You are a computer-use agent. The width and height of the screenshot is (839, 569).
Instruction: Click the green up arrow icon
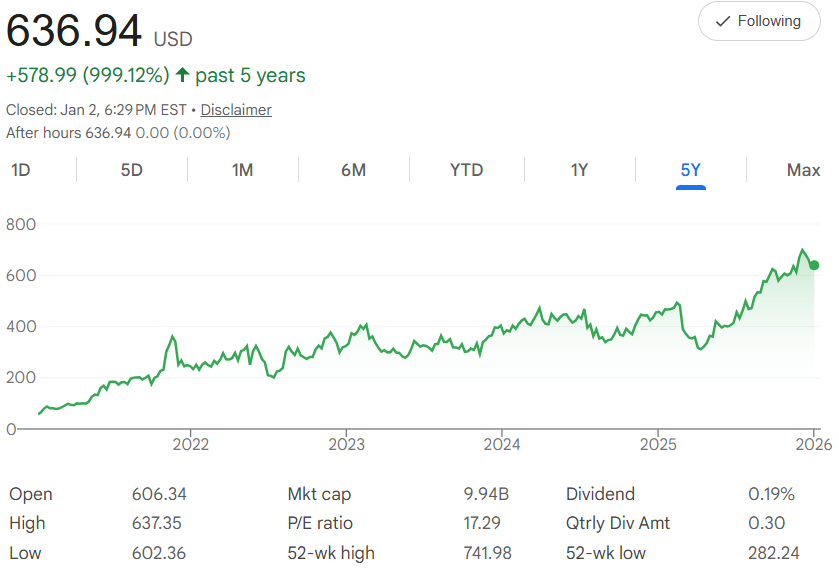182,76
